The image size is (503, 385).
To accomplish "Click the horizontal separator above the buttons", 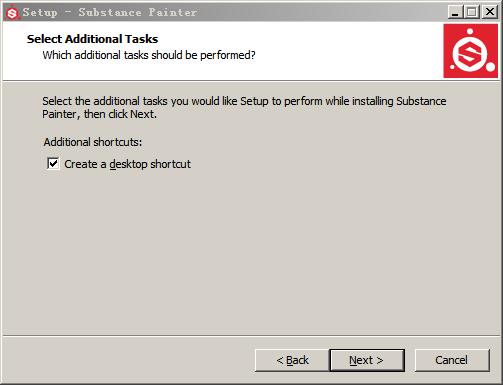I will [x=251, y=336].
